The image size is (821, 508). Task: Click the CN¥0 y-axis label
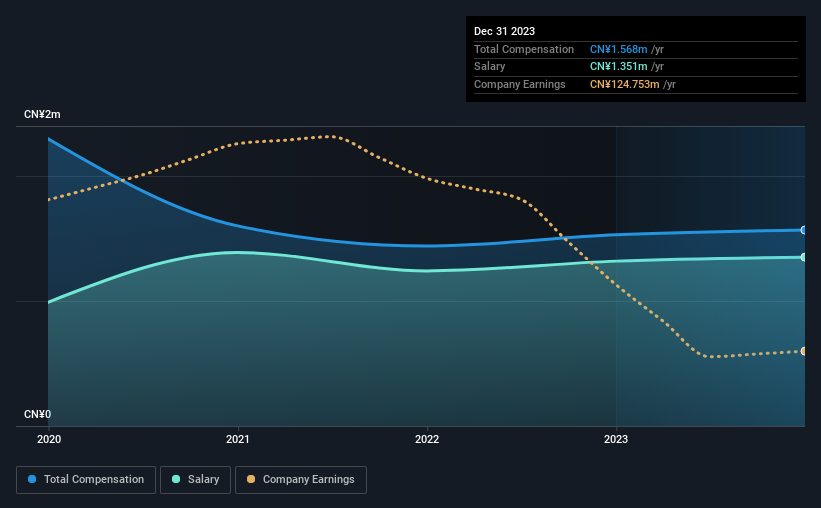tap(38, 414)
